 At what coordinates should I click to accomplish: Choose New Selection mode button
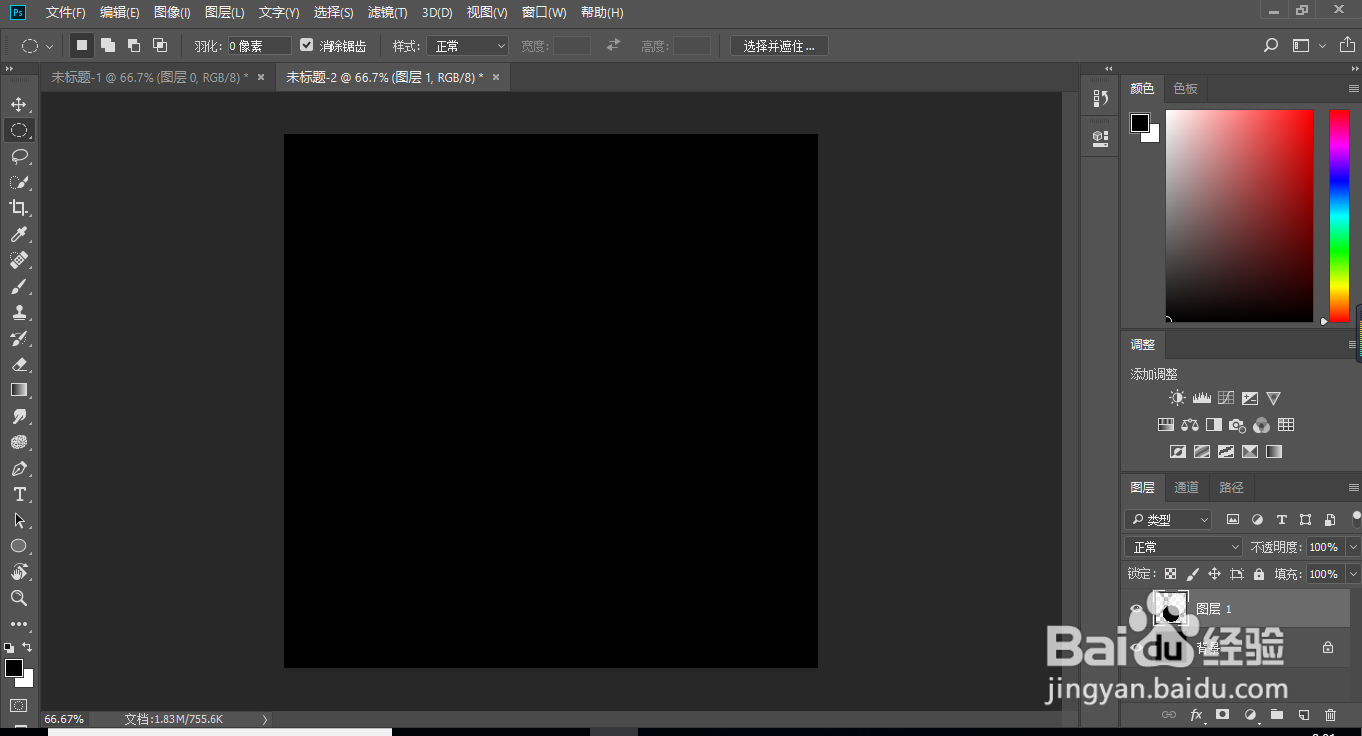point(82,45)
